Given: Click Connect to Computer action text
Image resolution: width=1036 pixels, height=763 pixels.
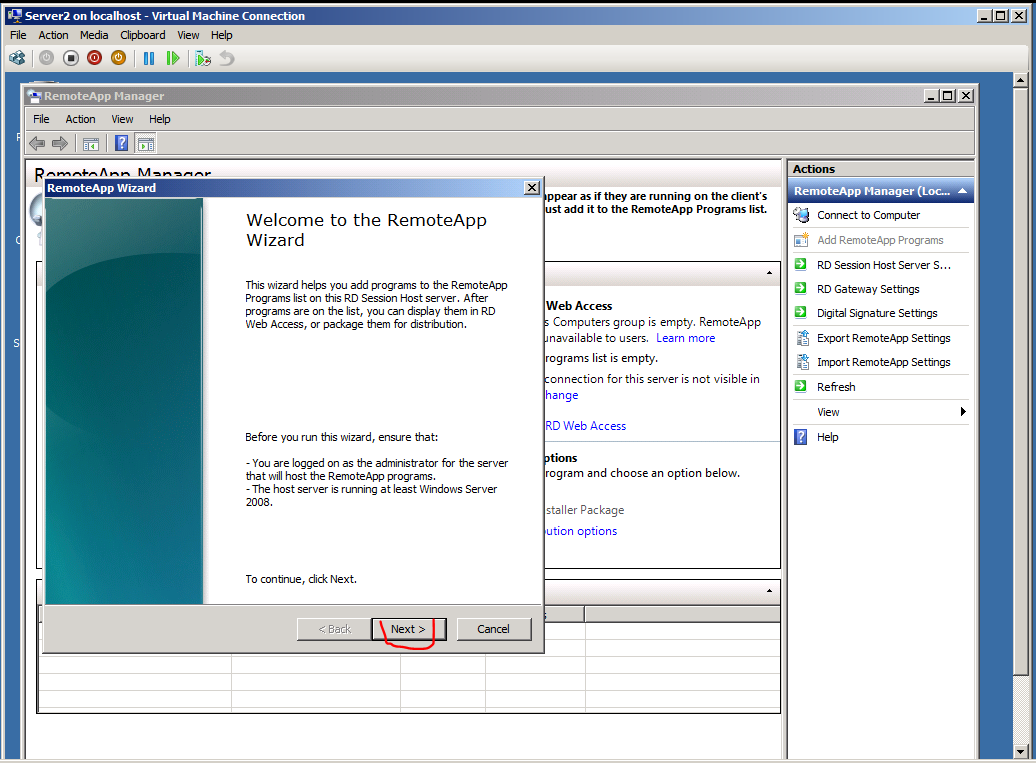Looking at the screenshot, I should click(x=868, y=215).
